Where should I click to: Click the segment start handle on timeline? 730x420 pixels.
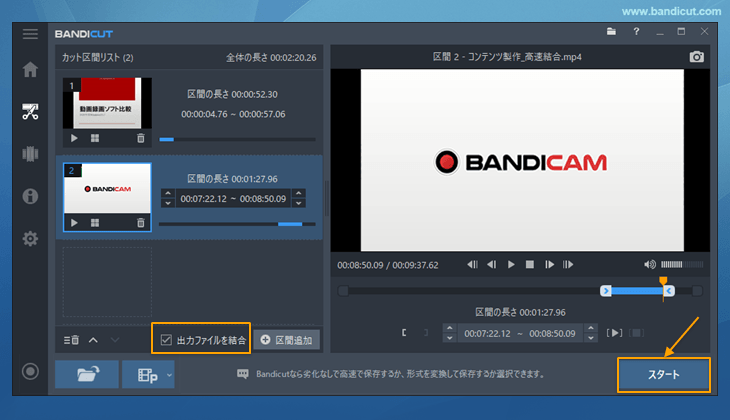(x=605, y=291)
